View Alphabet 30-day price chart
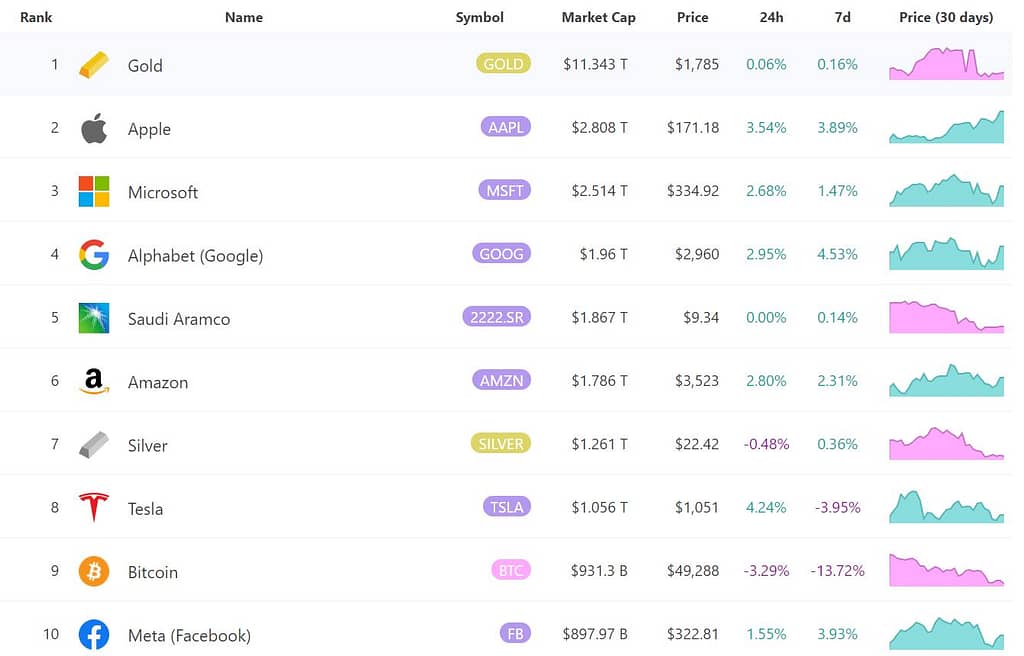Screen dimensions: 1024x656 [946, 254]
